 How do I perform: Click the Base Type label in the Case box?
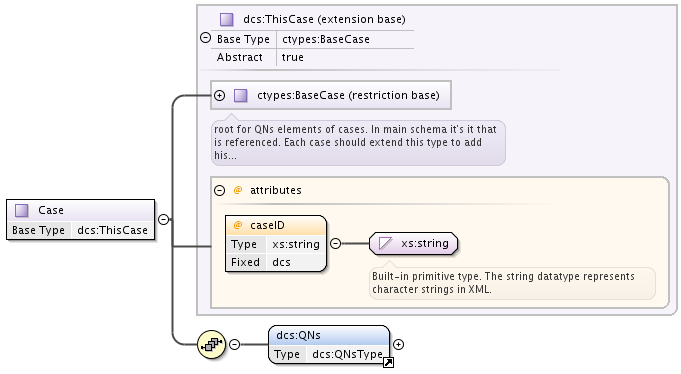pyautogui.click(x=39, y=230)
